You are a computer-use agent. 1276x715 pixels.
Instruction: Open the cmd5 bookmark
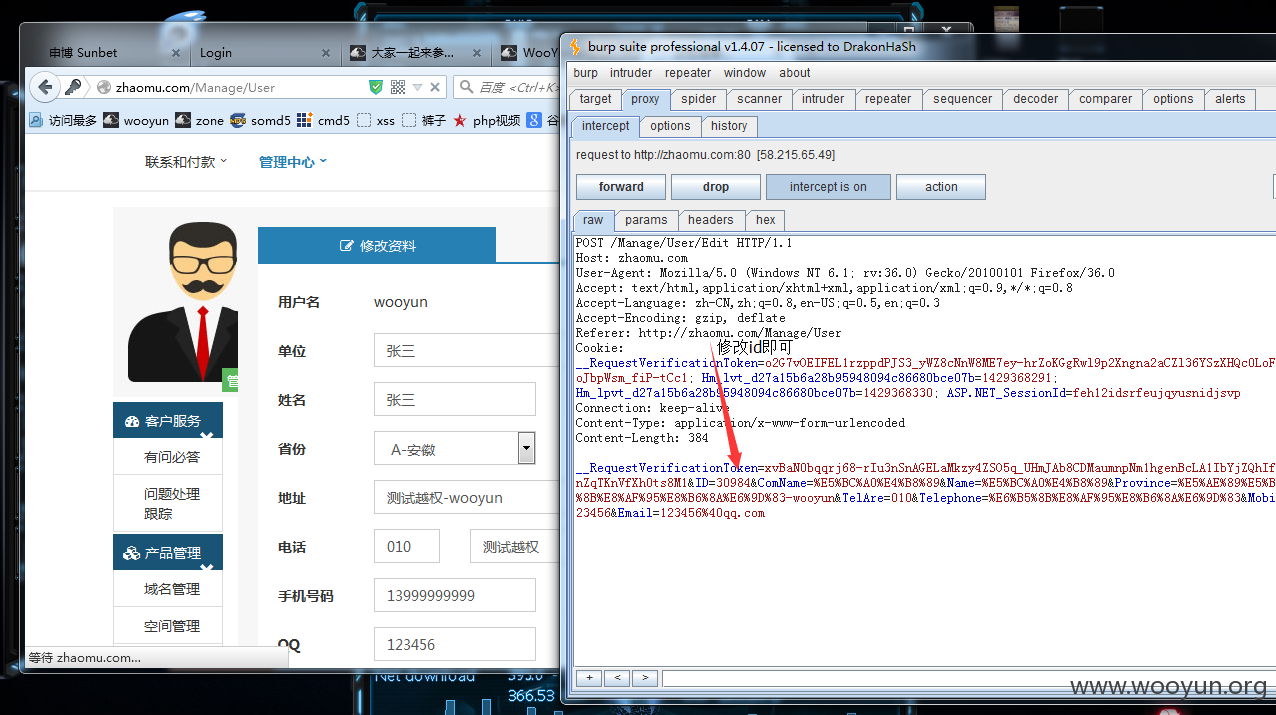point(324,120)
